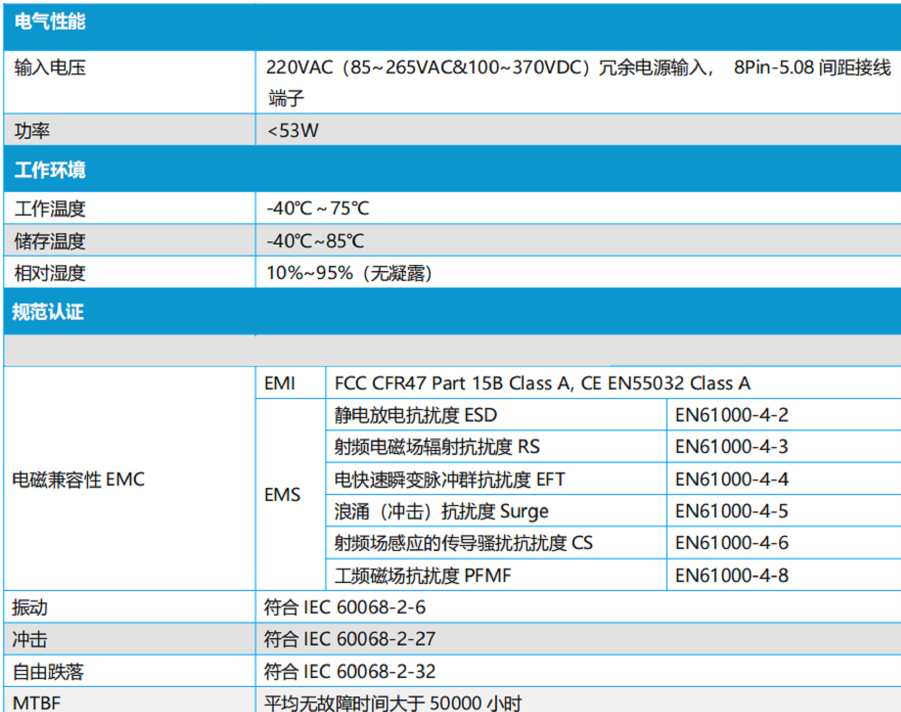Select the 符合 IEC 60068-2-6 value

click(345, 607)
